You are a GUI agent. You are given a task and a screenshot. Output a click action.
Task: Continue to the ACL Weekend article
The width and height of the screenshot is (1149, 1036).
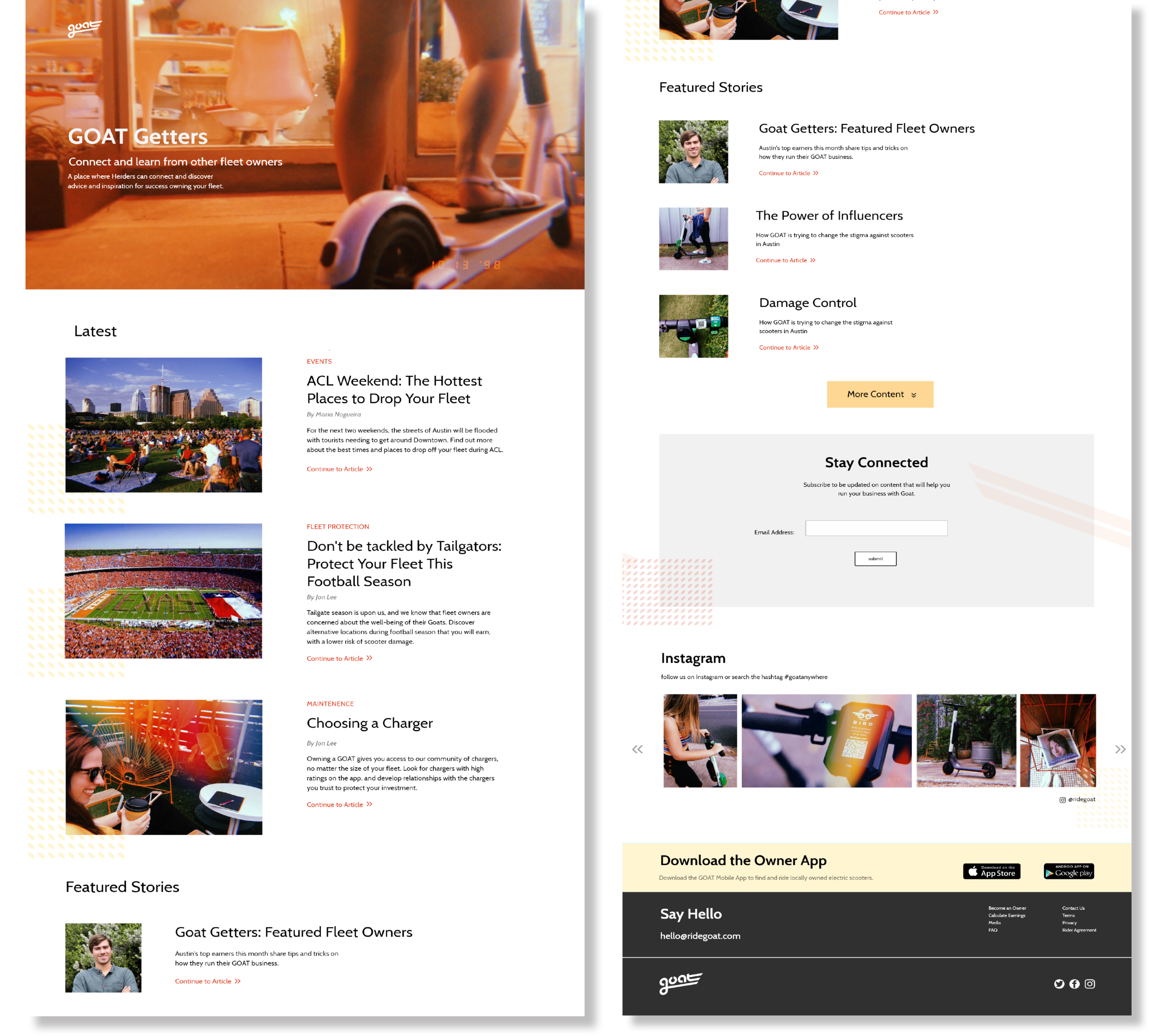(339, 469)
